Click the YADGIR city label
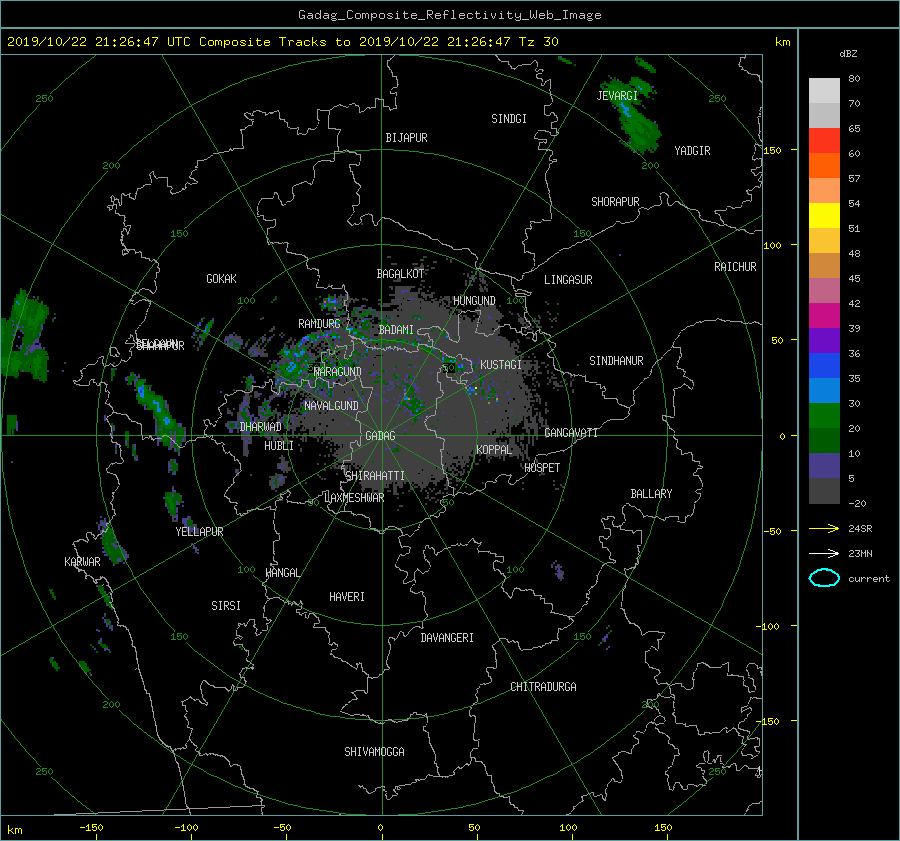The image size is (900, 841). [692, 151]
